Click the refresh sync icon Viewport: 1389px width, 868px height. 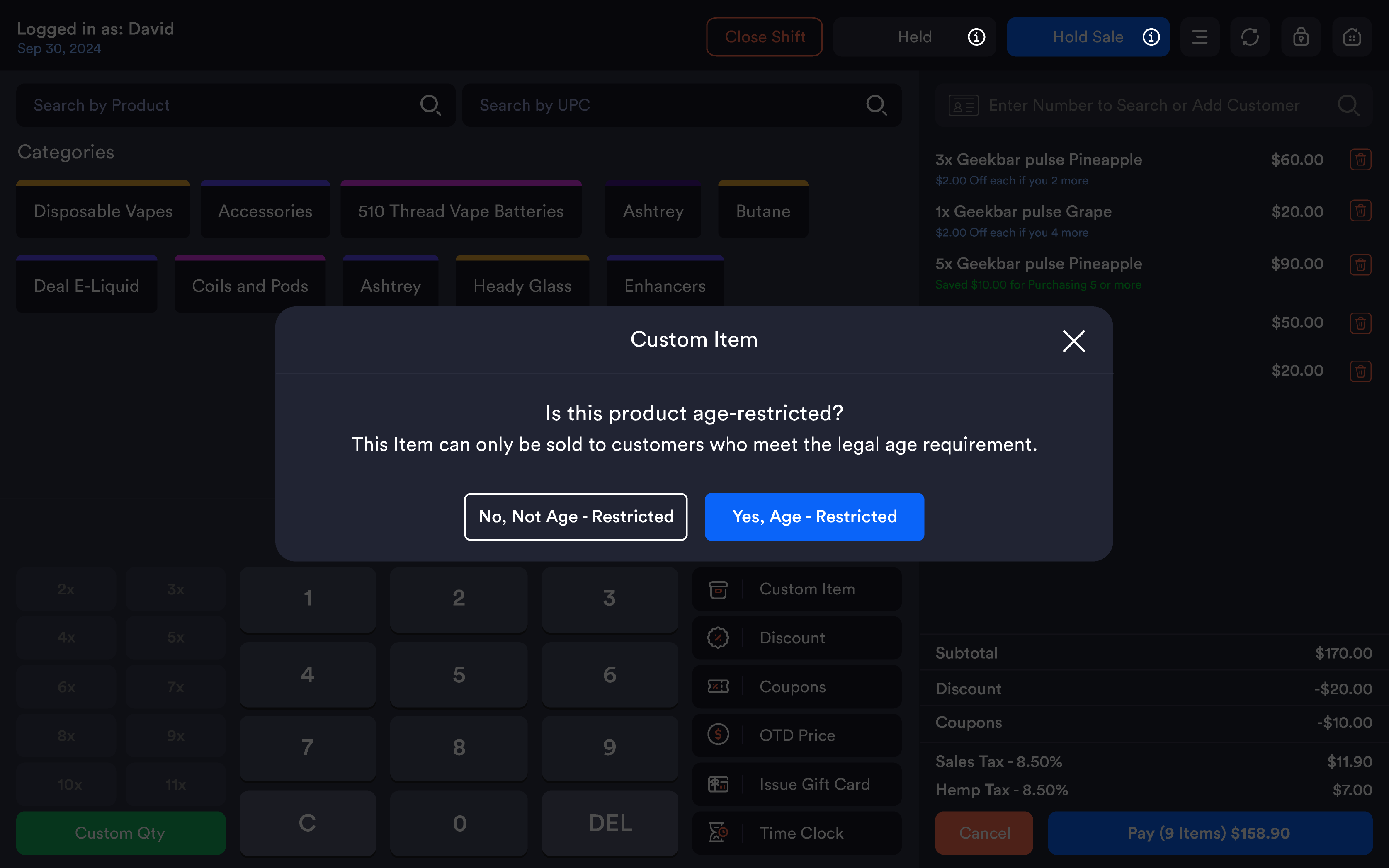point(1250,37)
